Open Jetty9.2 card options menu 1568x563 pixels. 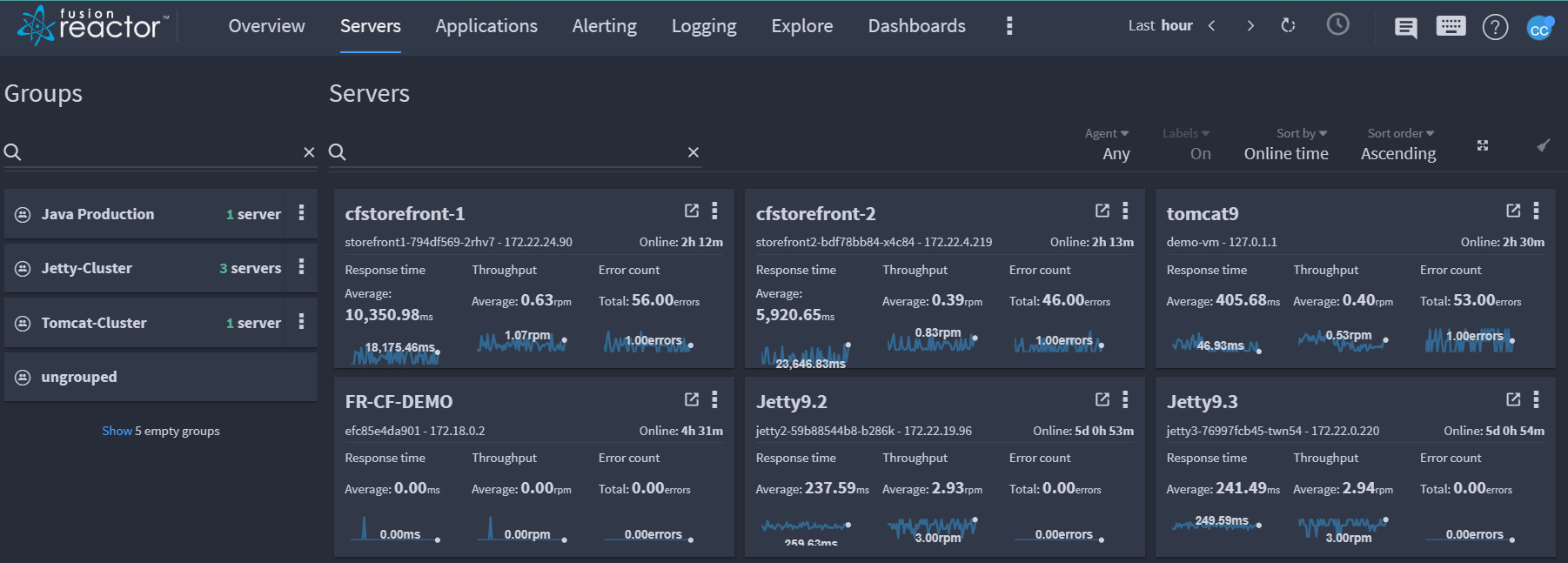1125,399
